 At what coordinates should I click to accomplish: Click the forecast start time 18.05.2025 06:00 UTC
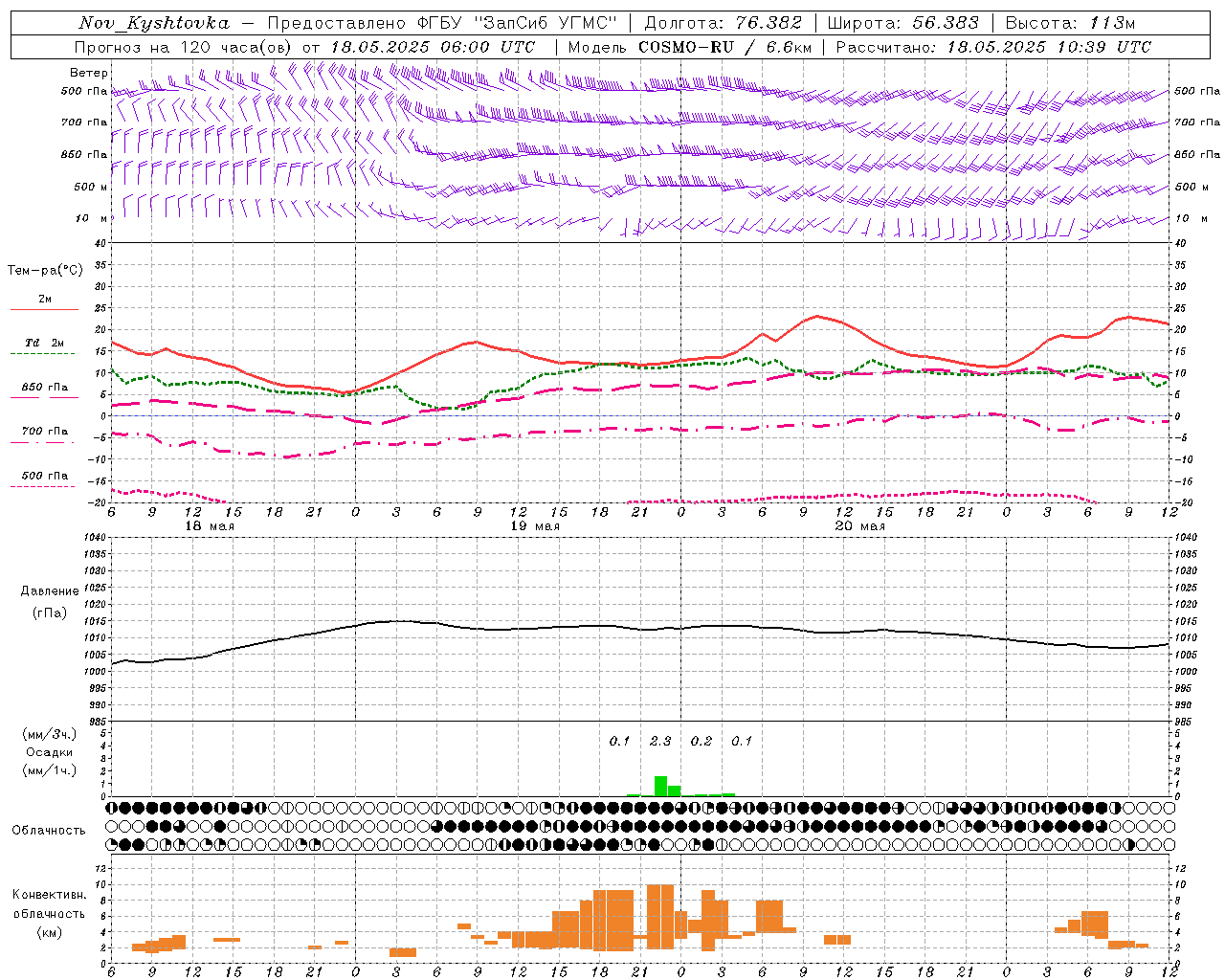433,47
